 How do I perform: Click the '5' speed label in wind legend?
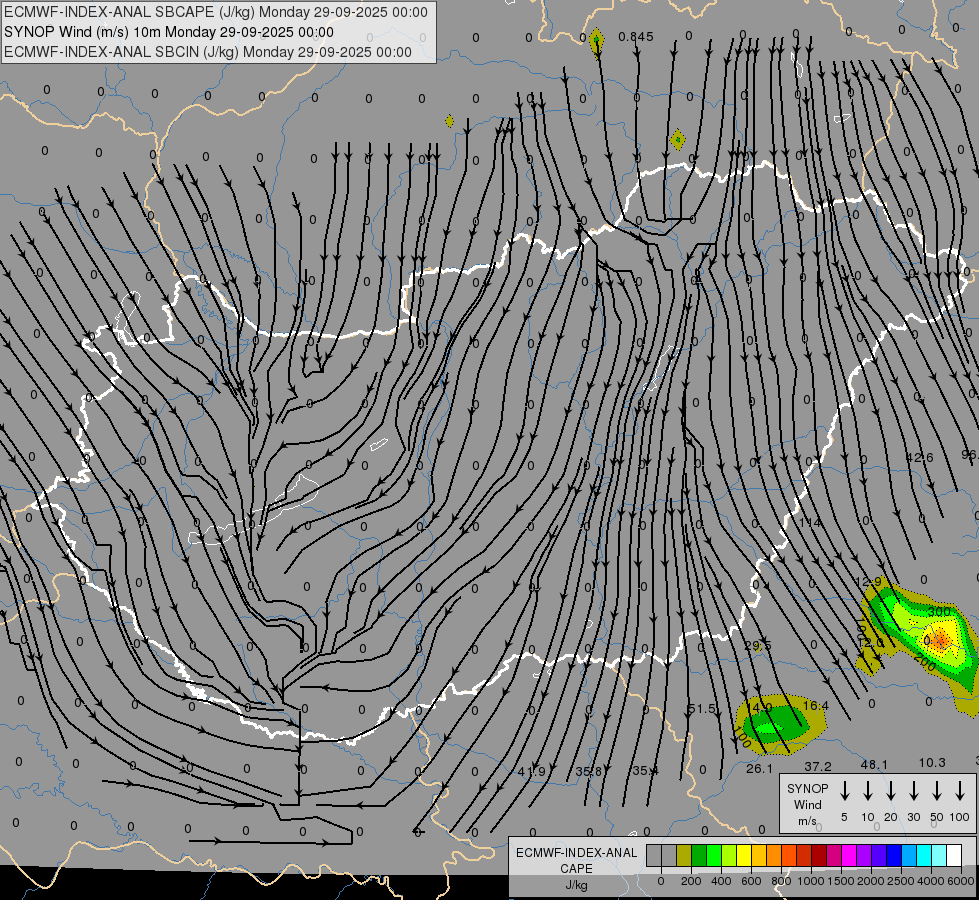[844, 817]
